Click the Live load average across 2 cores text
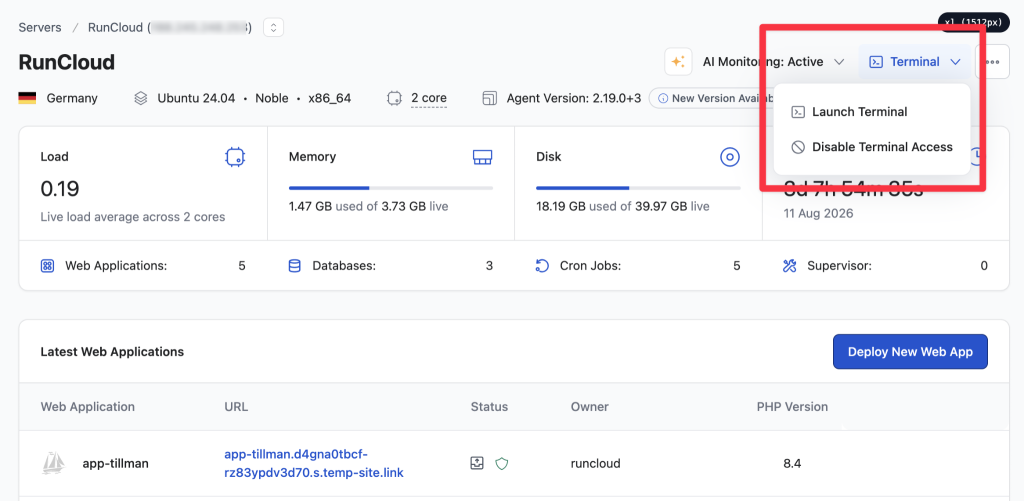 [133, 217]
